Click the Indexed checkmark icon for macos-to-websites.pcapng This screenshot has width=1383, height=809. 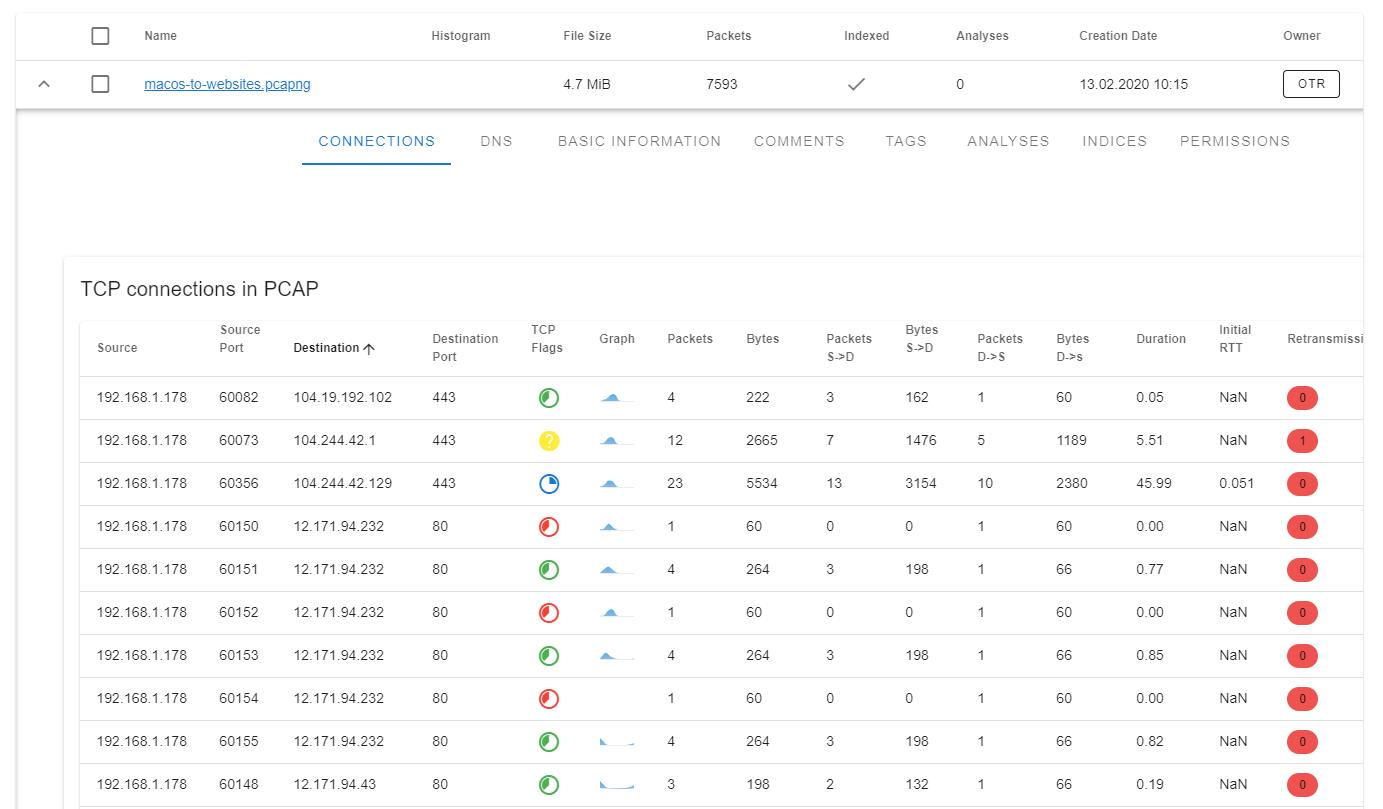[856, 85]
